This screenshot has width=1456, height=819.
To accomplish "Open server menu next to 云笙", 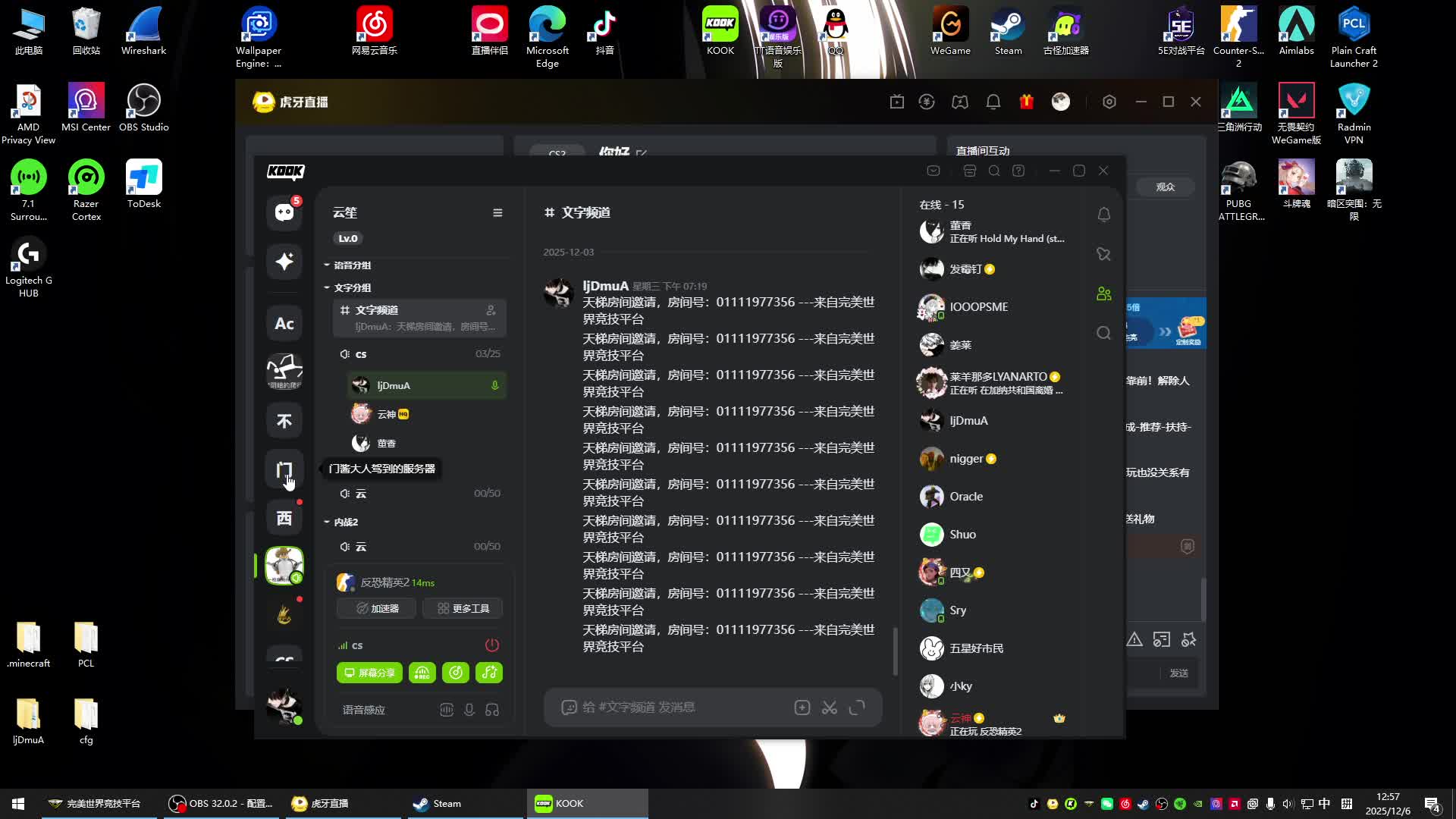I will (497, 213).
